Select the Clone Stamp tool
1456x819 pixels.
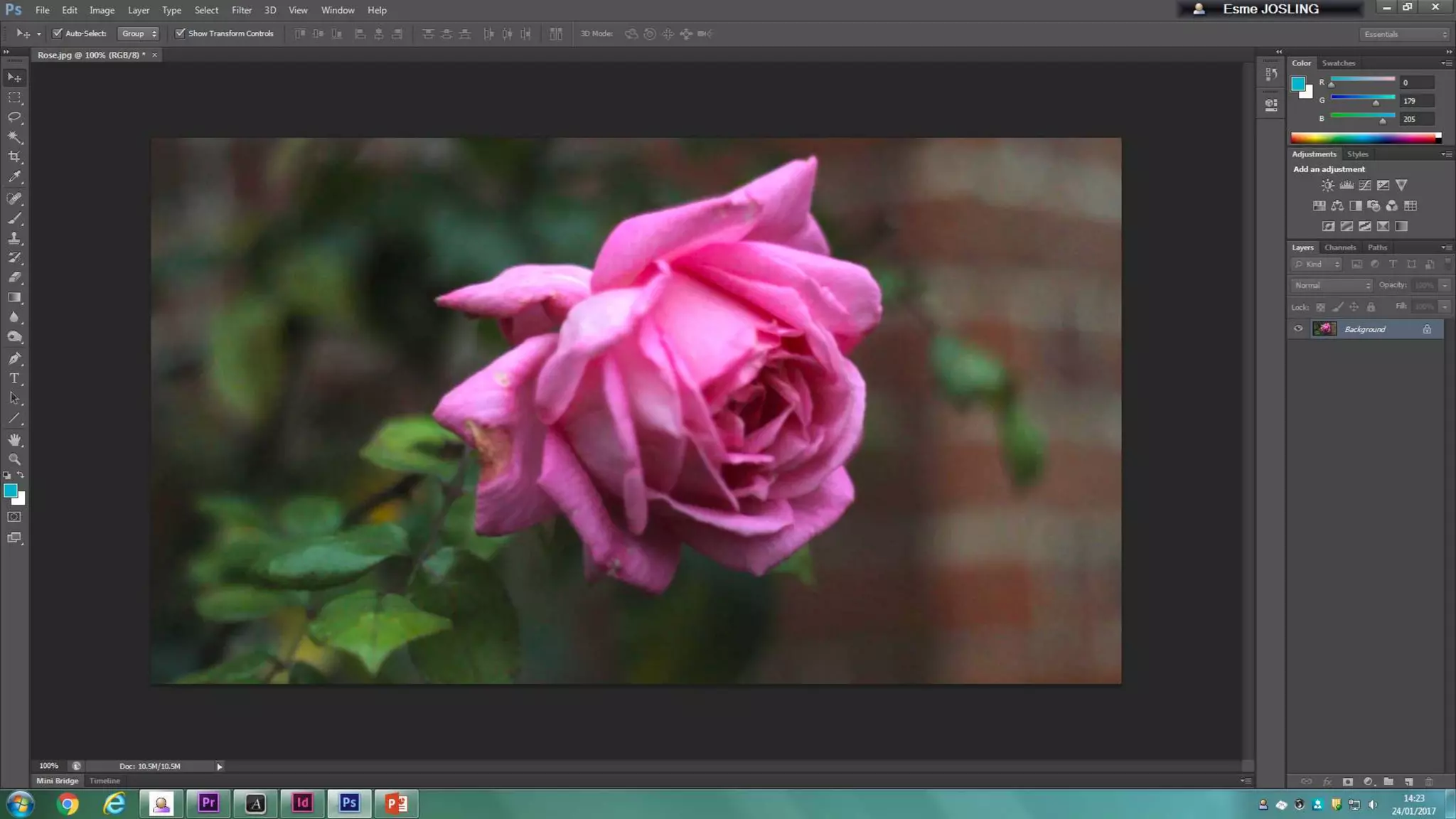tap(14, 238)
